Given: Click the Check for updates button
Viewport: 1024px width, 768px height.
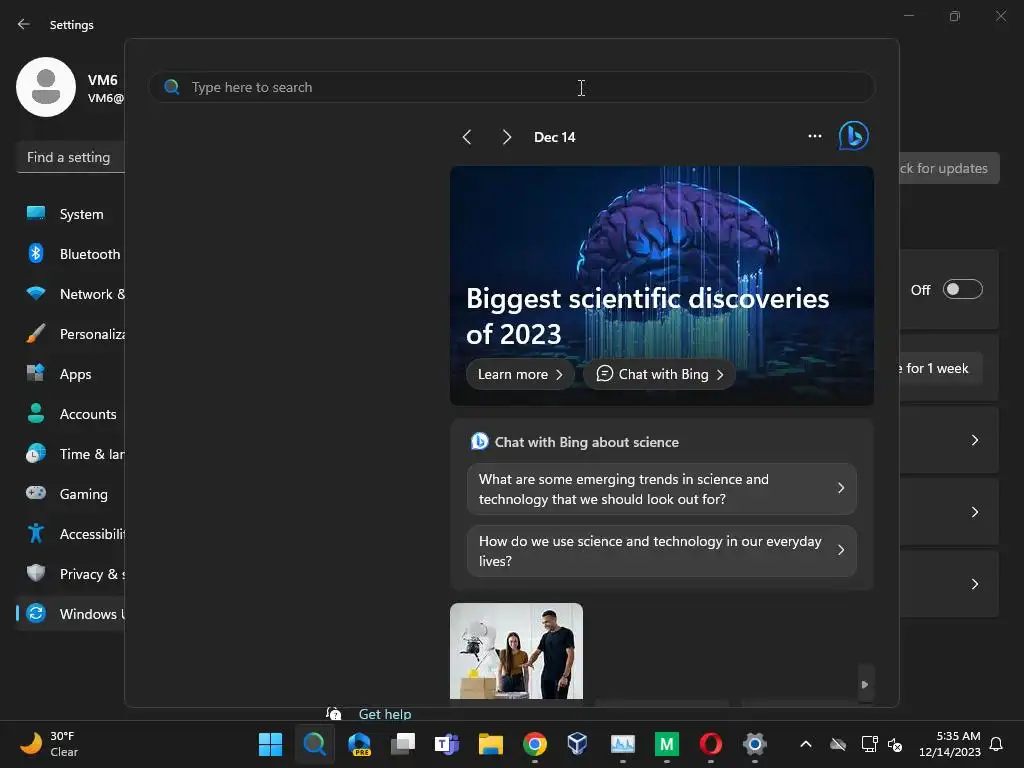Looking at the screenshot, I should coord(950,168).
